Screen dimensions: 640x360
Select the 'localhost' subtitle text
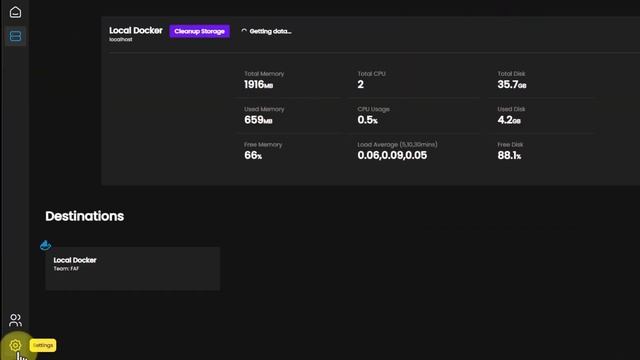121,40
